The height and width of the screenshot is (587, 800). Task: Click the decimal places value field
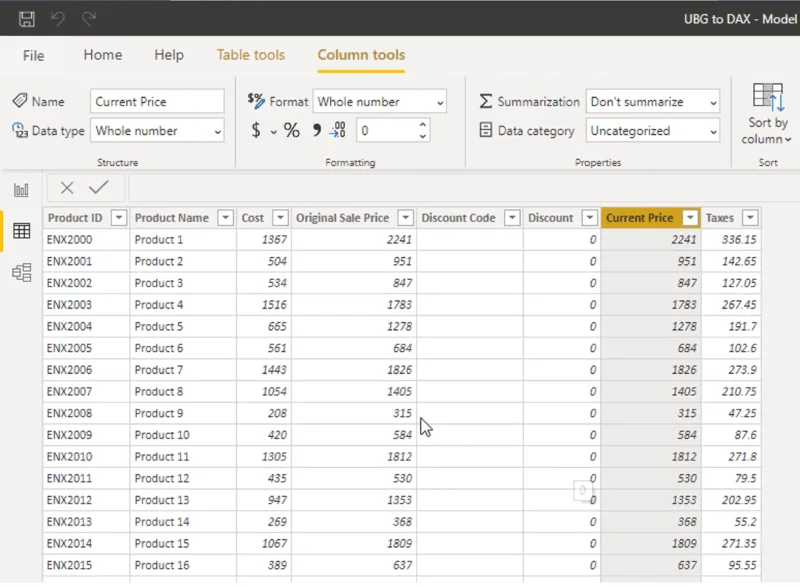click(x=387, y=131)
